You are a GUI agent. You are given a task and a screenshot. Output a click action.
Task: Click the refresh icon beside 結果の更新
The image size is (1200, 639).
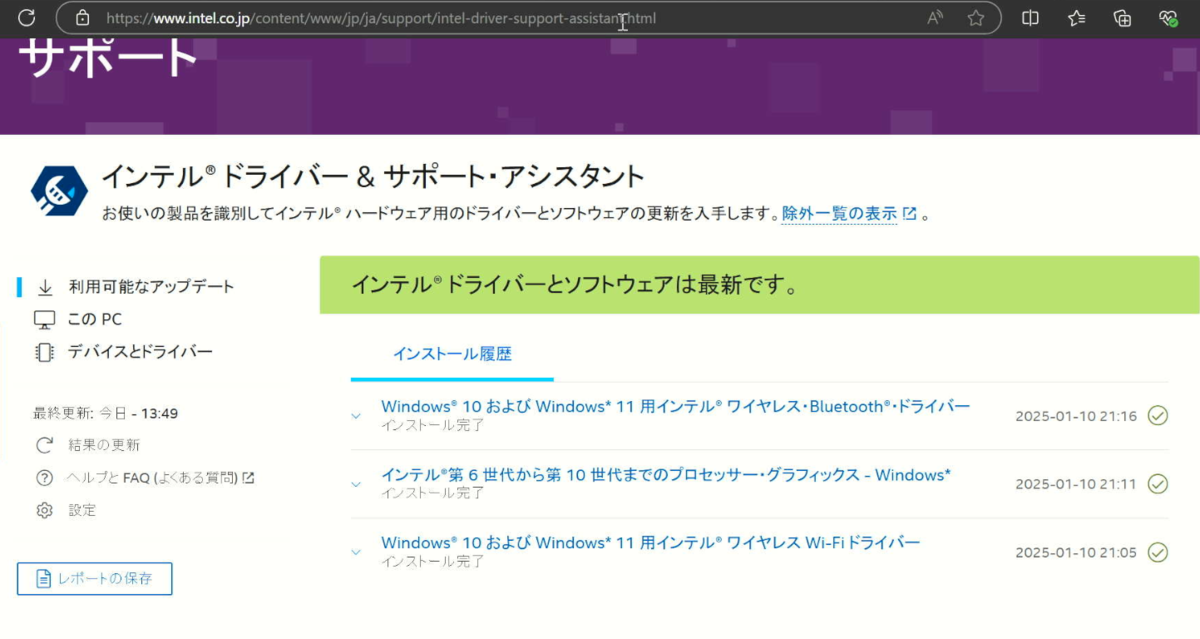click(44, 445)
